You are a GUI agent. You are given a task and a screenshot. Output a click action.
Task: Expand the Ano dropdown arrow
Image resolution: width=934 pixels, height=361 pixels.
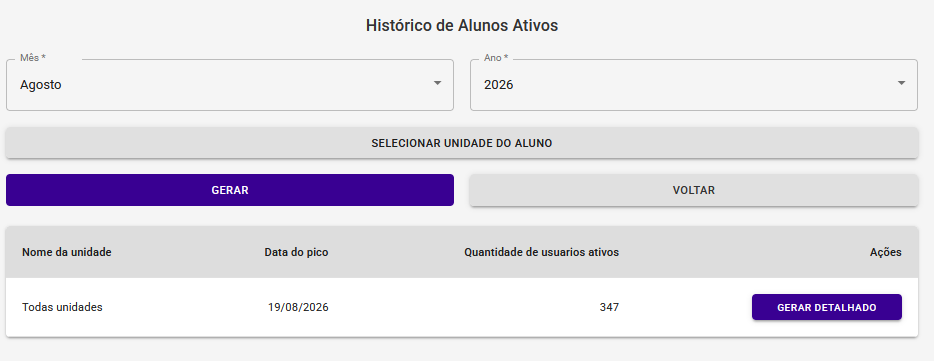[x=901, y=83]
